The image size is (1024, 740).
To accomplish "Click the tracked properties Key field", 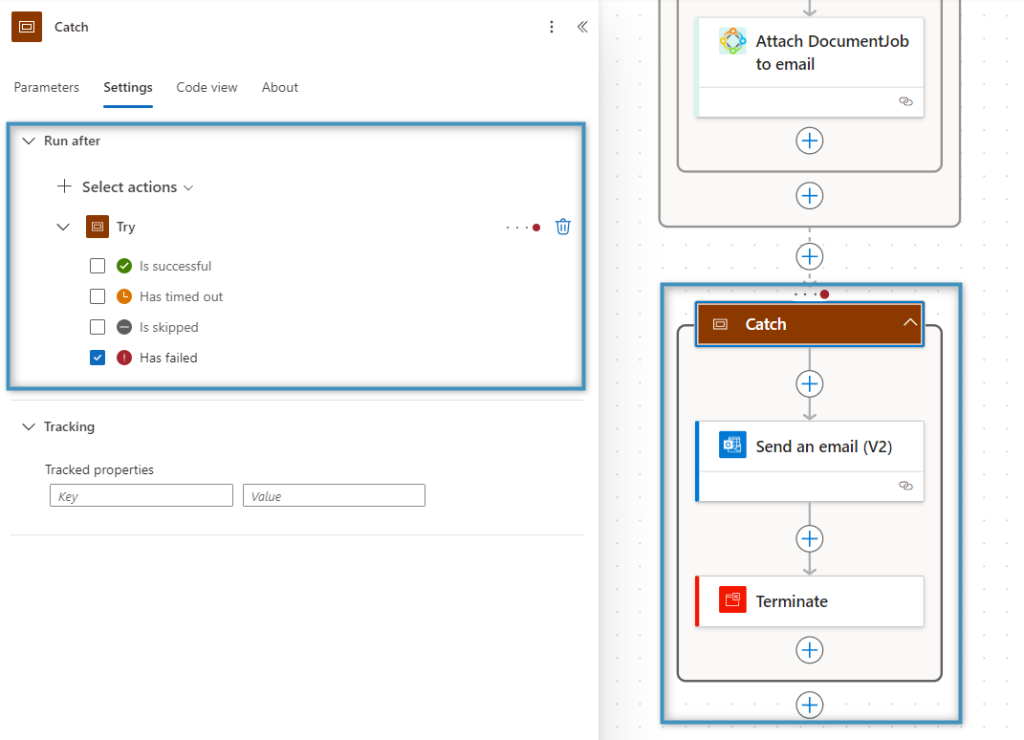I will 141,496.
